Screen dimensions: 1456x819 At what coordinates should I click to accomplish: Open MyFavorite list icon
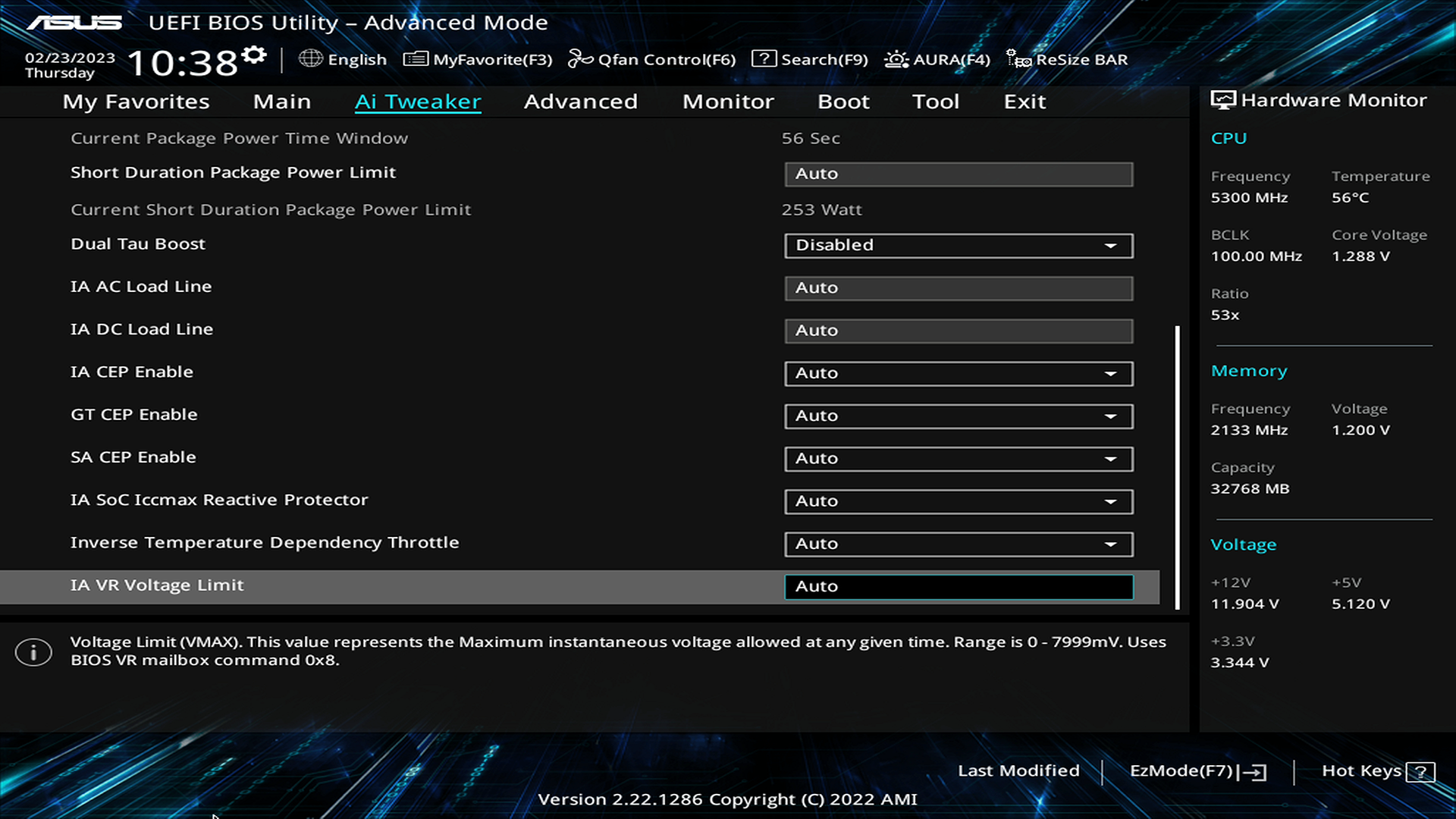click(415, 59)
